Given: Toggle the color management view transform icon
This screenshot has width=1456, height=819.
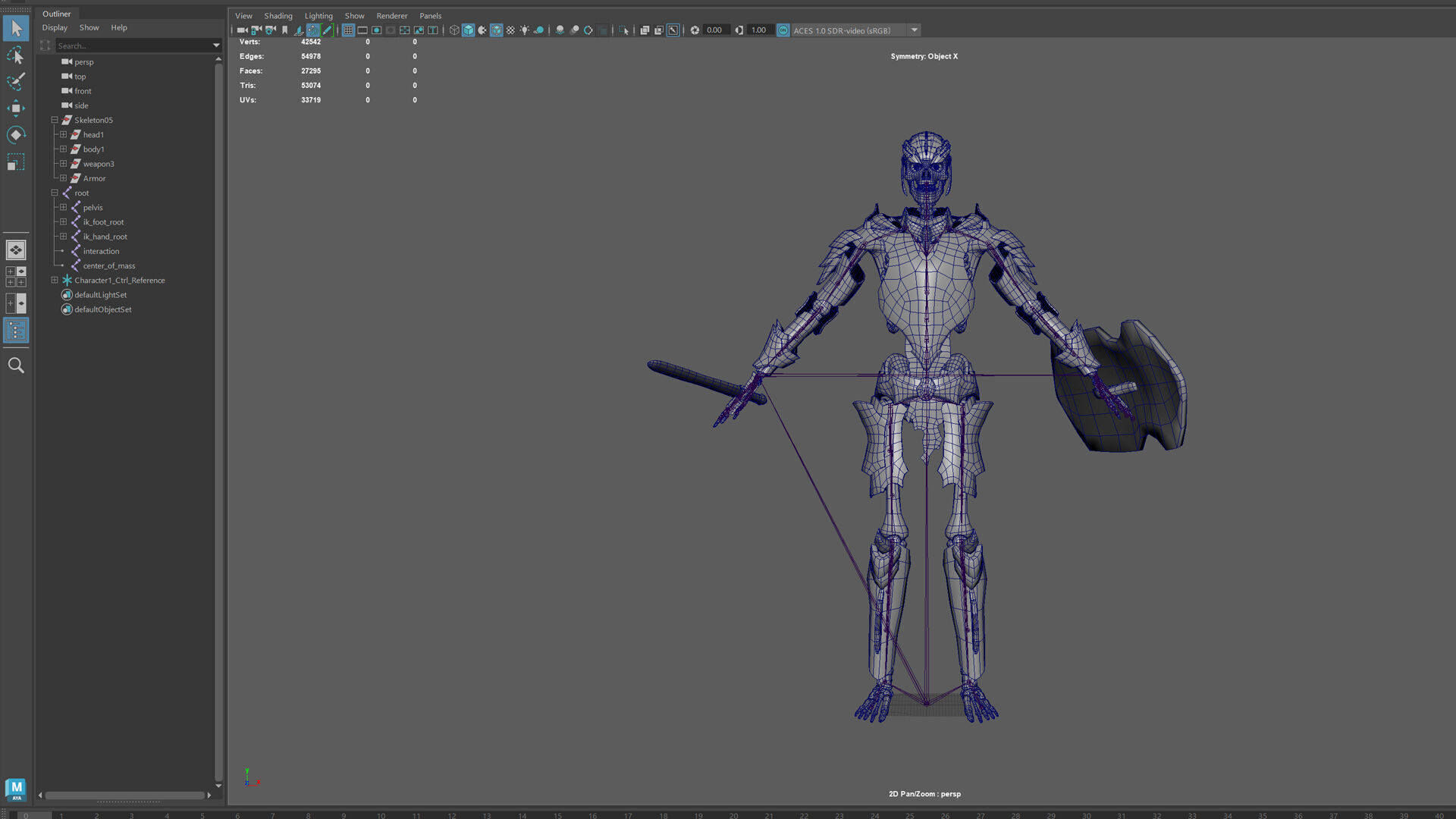Looking at the screenshot, I should click(x=783, y=30).
